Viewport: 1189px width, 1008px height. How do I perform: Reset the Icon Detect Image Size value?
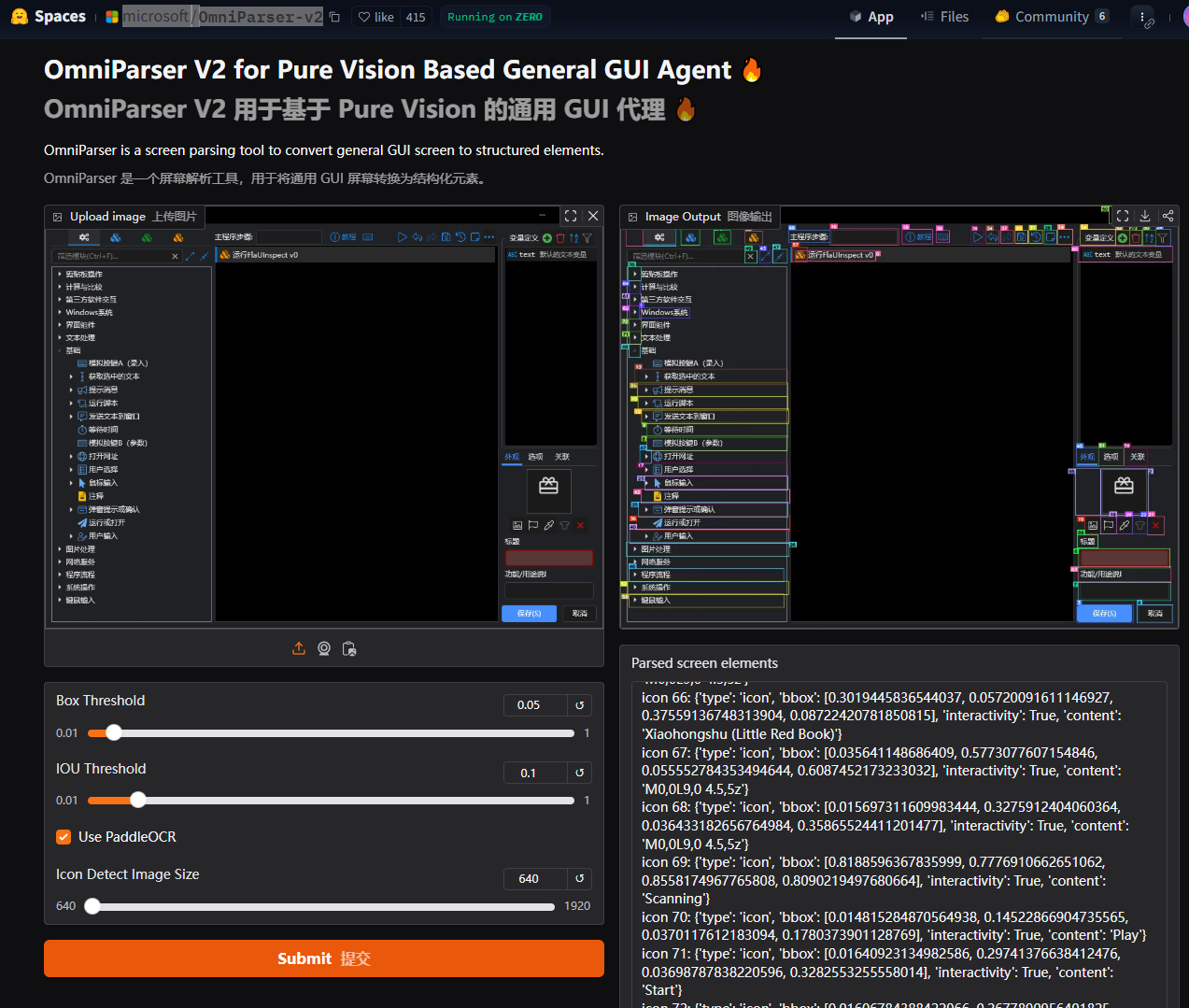point(580,879)
